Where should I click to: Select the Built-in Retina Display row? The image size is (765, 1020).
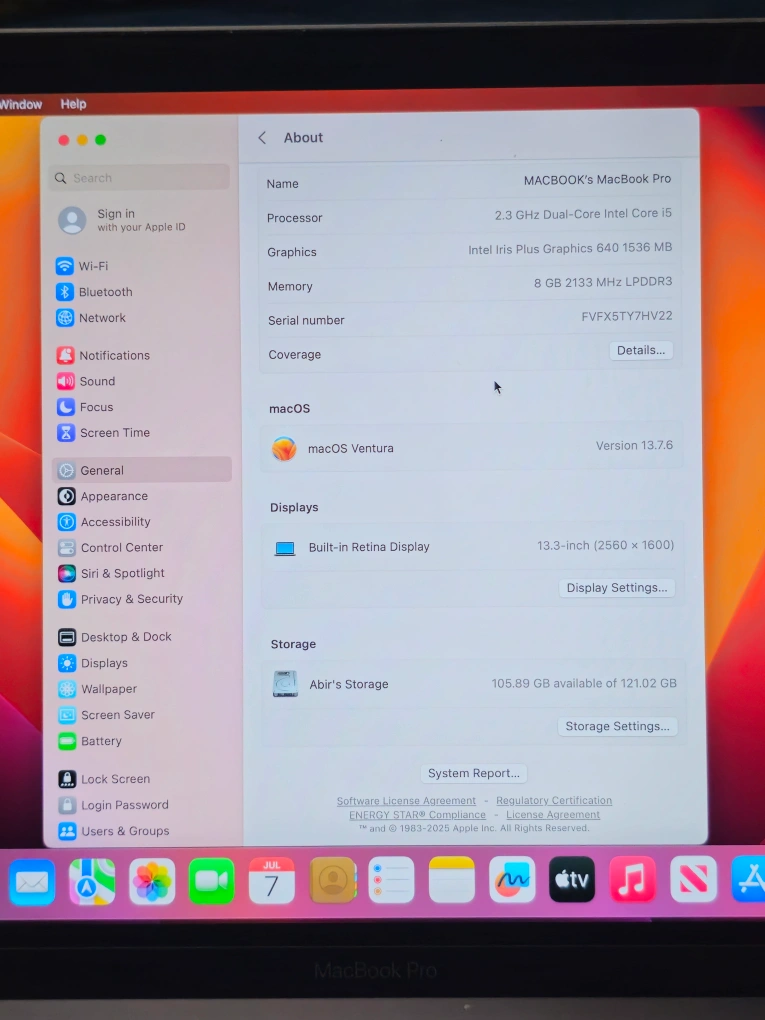coord(472,546)
